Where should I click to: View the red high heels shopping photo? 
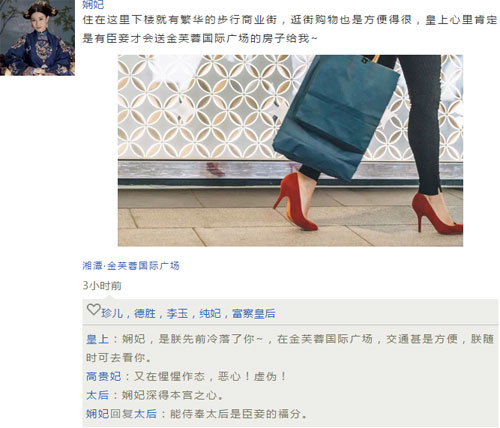coord(290,150)
